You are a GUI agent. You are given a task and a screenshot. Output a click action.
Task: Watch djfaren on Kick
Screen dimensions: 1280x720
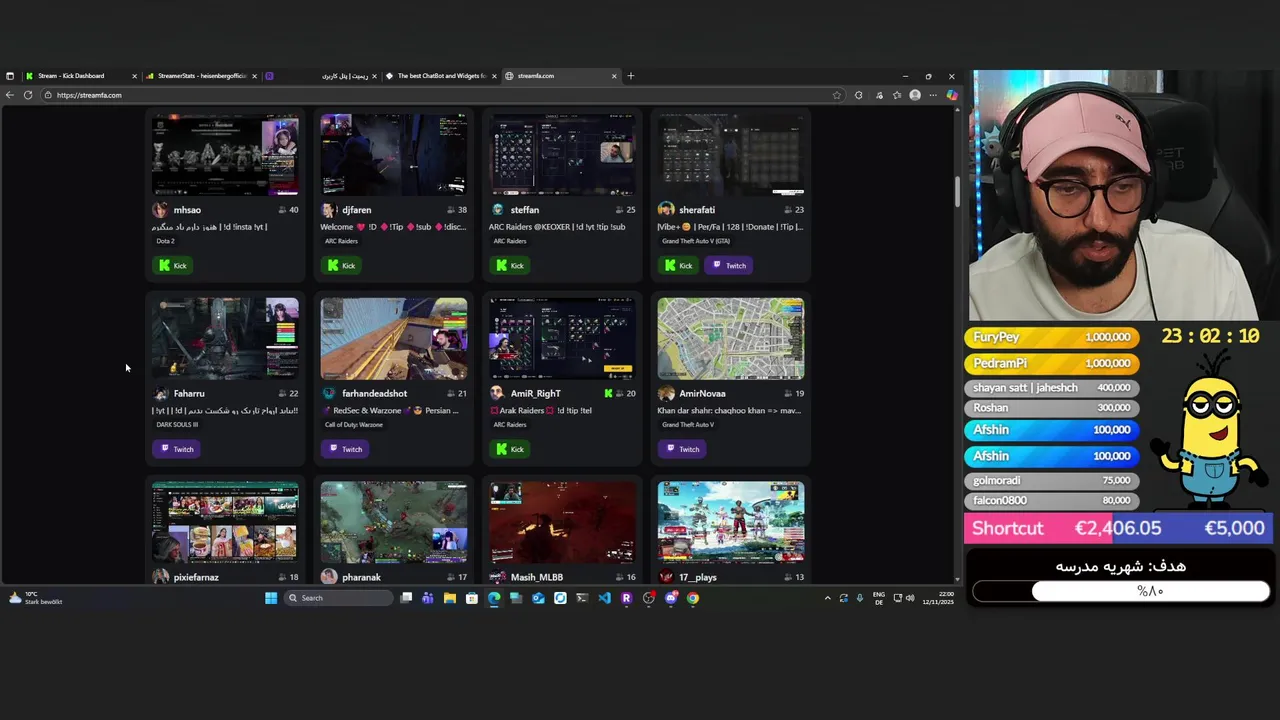[341, 265]
